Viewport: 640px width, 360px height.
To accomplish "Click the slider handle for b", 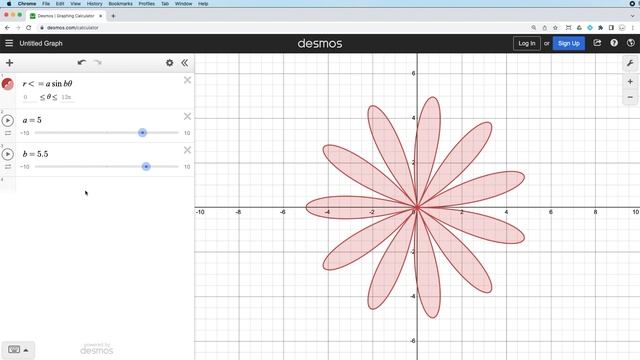I will [x=146, y=167].
